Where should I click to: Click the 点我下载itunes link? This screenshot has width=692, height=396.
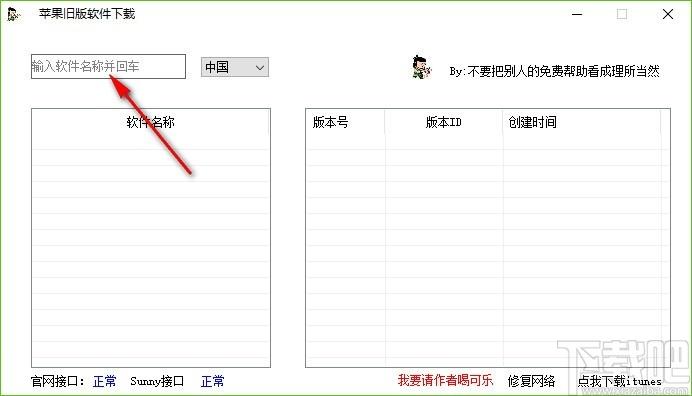point(620,381)
